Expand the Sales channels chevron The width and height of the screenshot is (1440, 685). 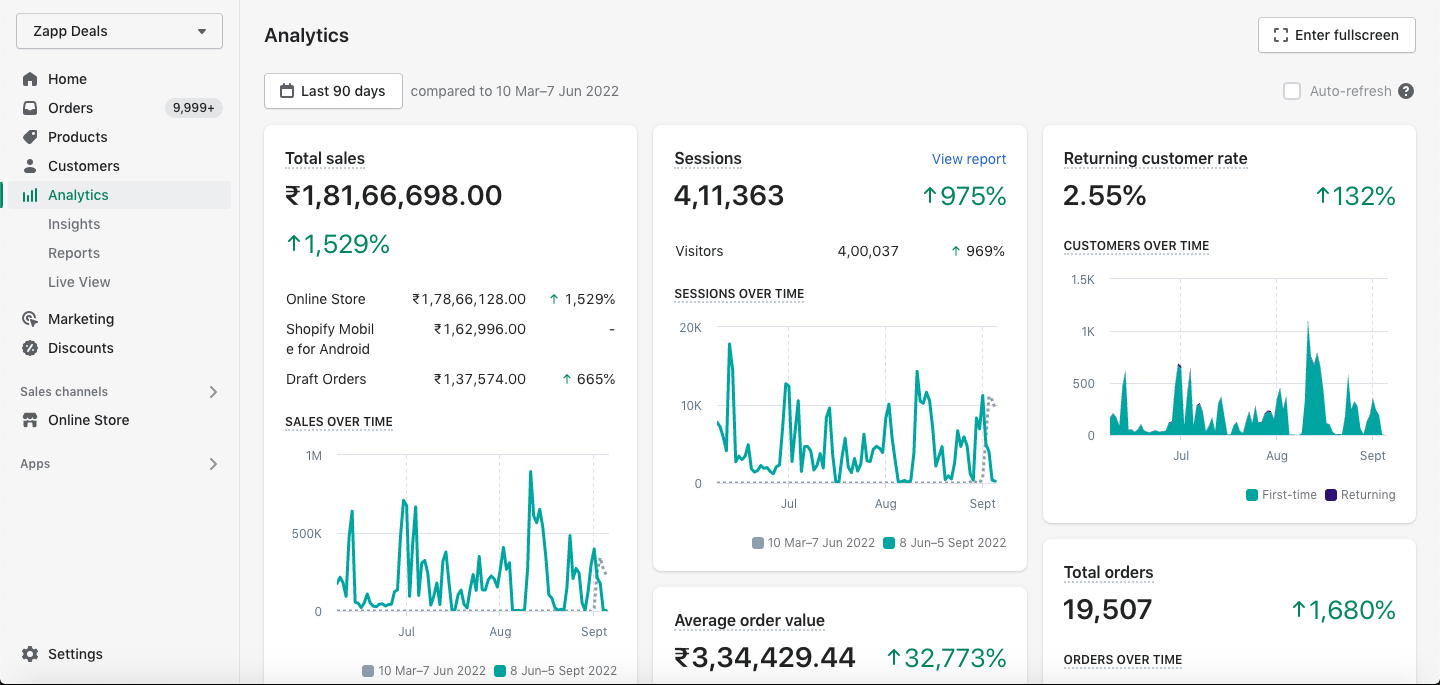213,392
